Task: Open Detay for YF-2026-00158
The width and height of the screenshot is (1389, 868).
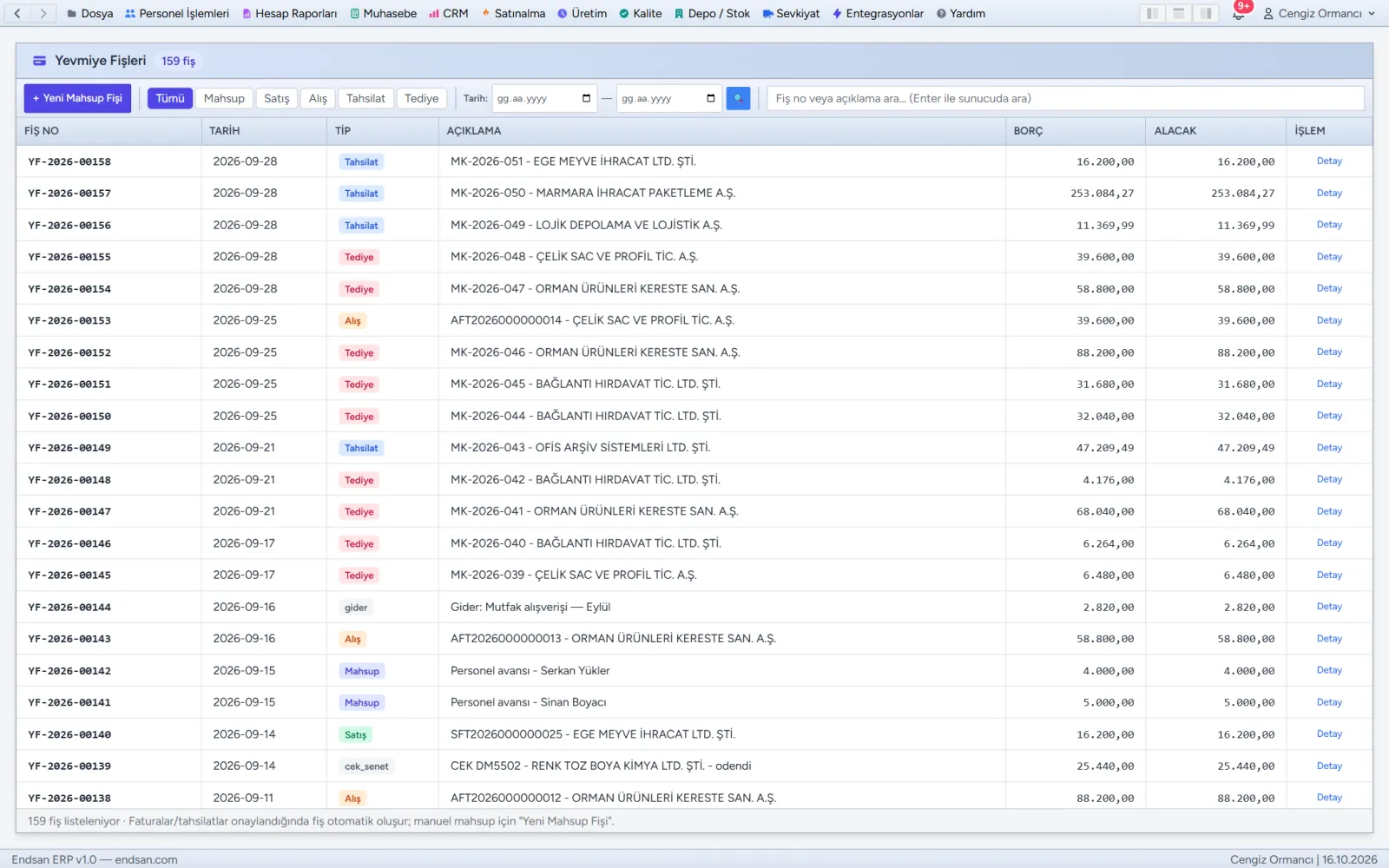Action: (x=1329, y=161)
